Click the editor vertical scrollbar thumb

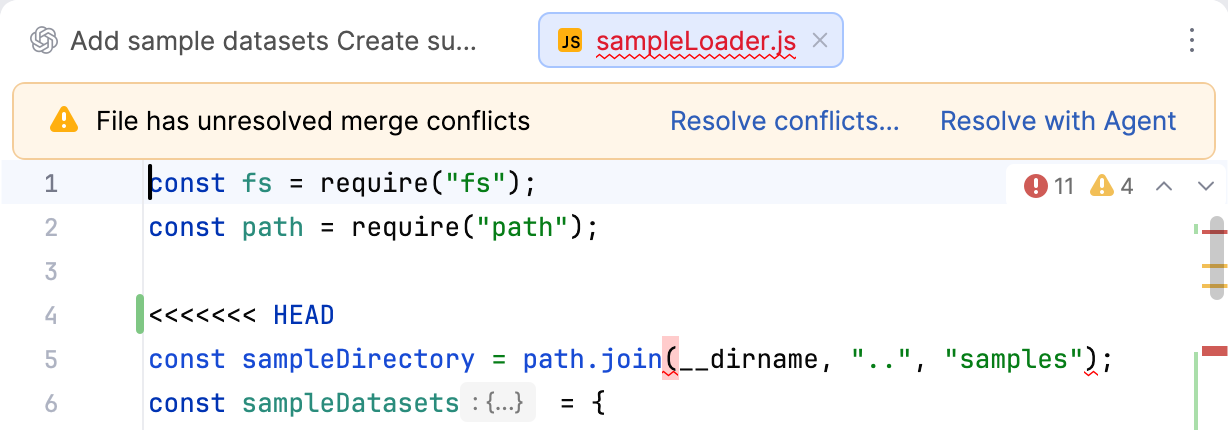(1216, 258)
